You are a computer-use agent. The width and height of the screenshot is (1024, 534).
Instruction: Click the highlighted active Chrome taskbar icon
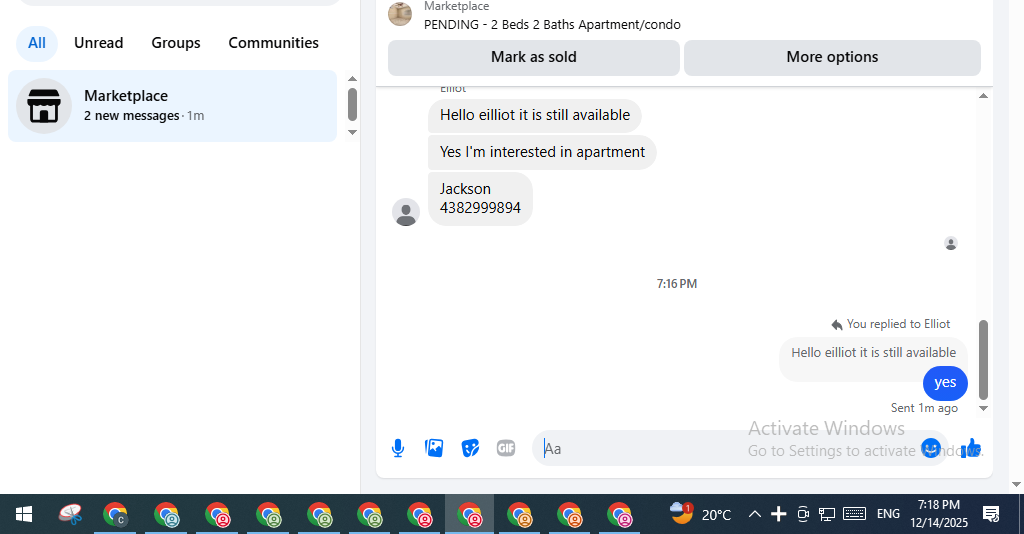pyautogui.click(x=470, y=514)
